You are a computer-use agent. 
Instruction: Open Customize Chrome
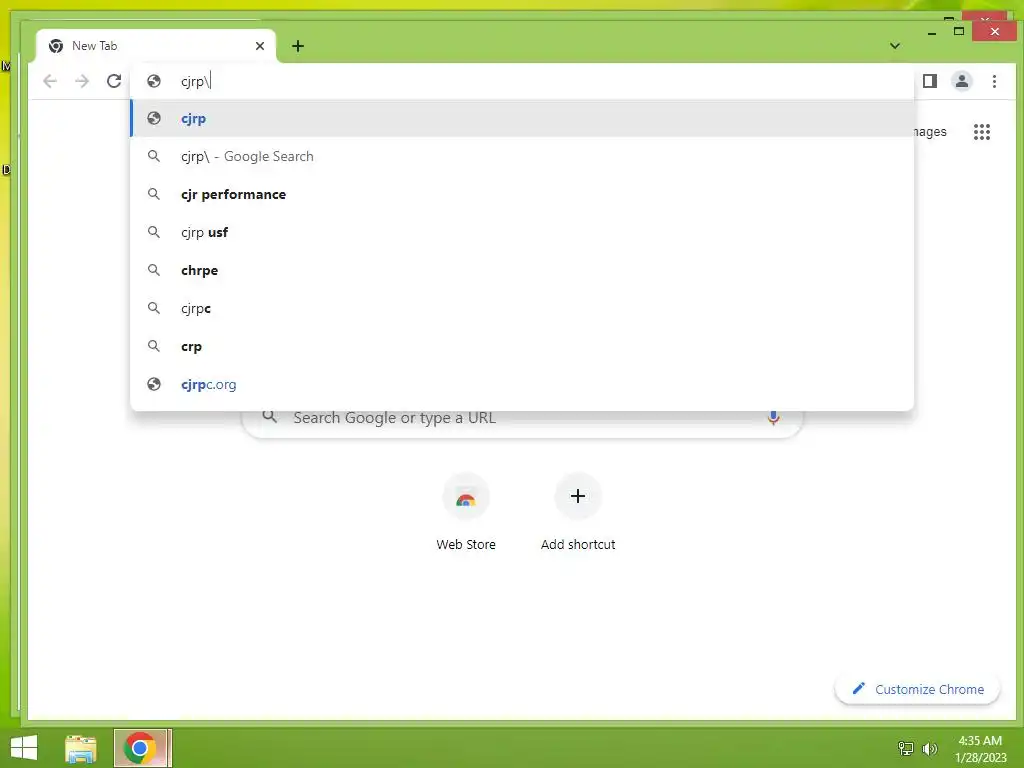(918, 689)
